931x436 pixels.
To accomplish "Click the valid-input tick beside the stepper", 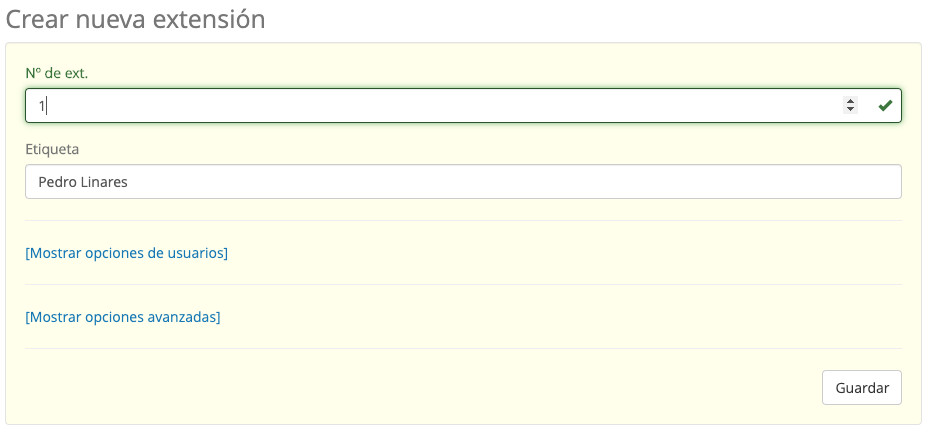I will 884,105.
